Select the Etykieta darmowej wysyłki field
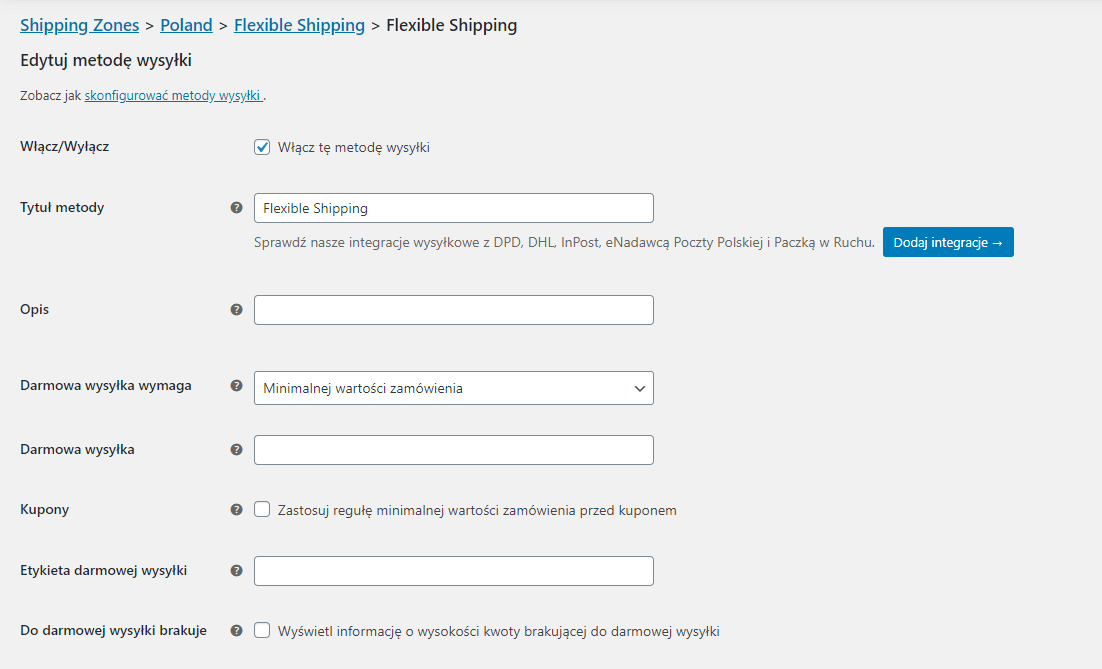1102x669 pixels. pyautogui.click(x=453, y=570)
